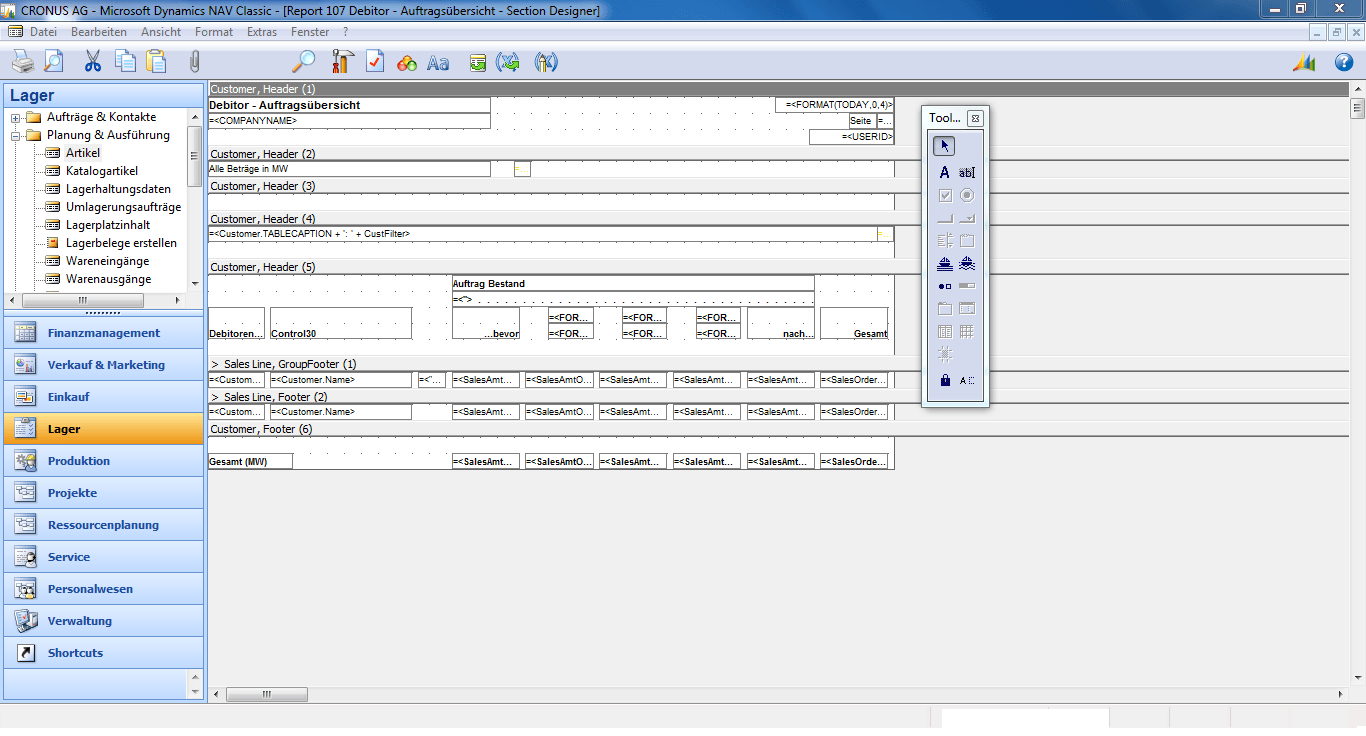Open the Ansicht menu
The image size is (1366, 736).
[161, 32]
